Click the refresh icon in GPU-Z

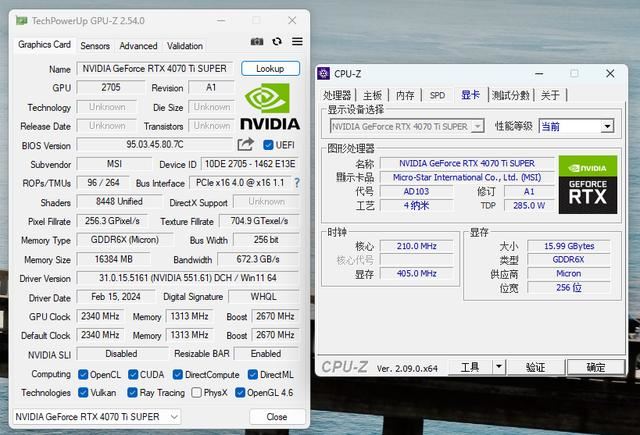(277, 41)
